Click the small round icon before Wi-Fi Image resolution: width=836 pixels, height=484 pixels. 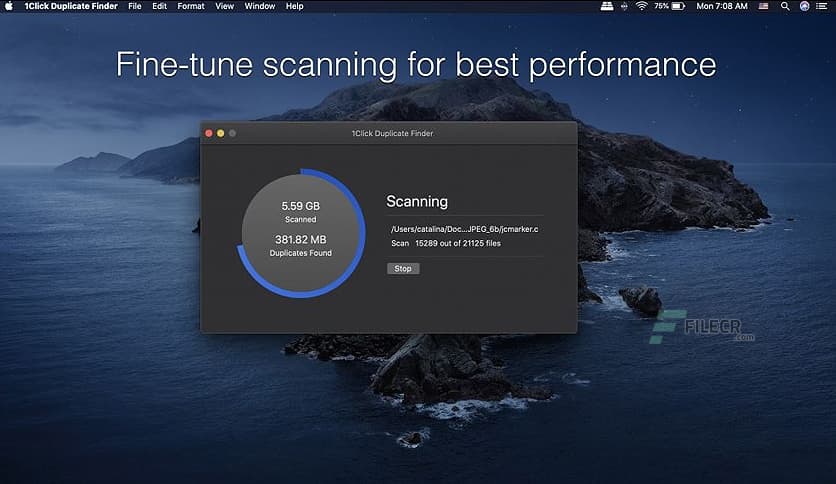[624, 6]
